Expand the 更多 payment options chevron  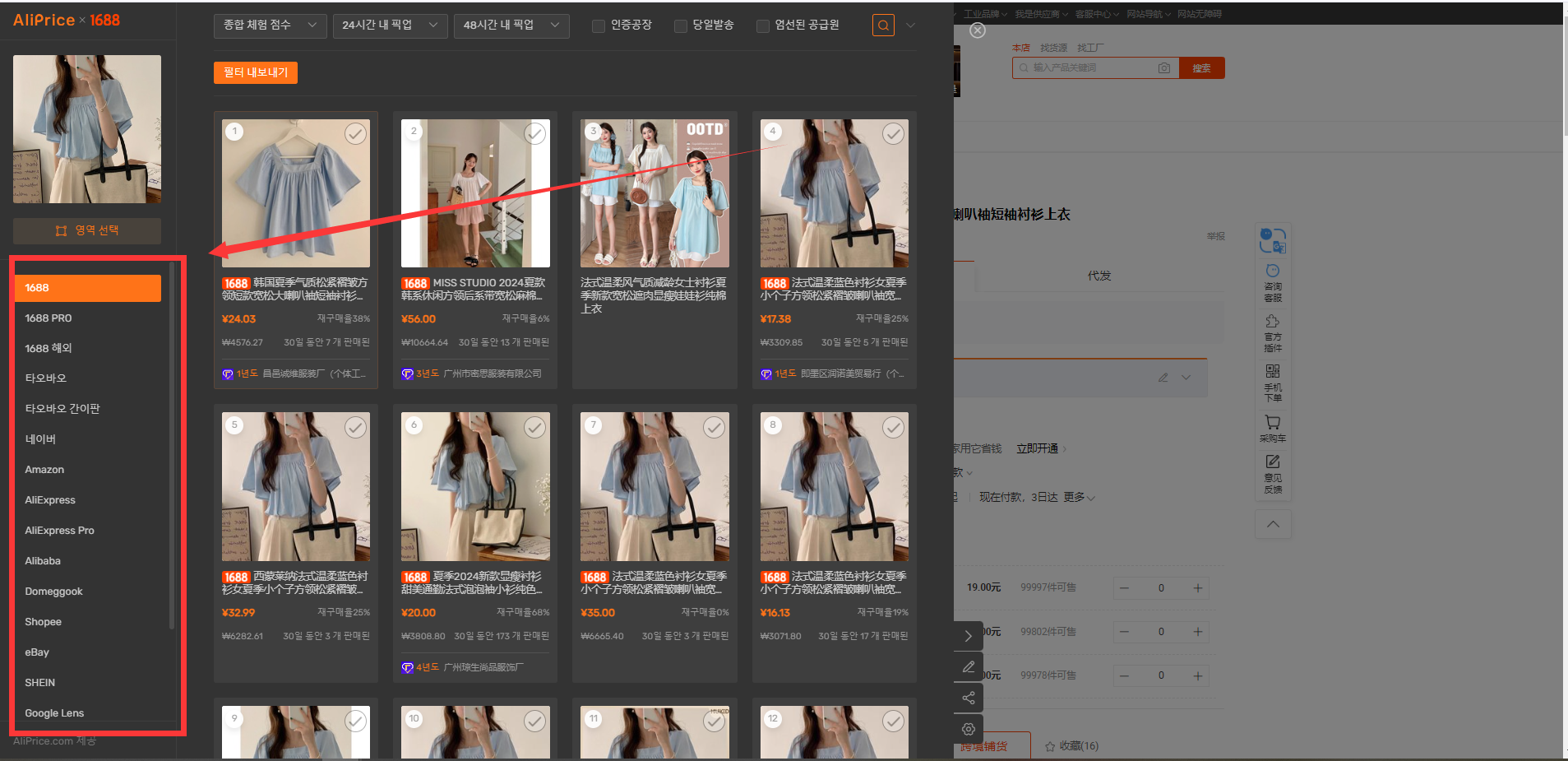tap(1090, 498)
